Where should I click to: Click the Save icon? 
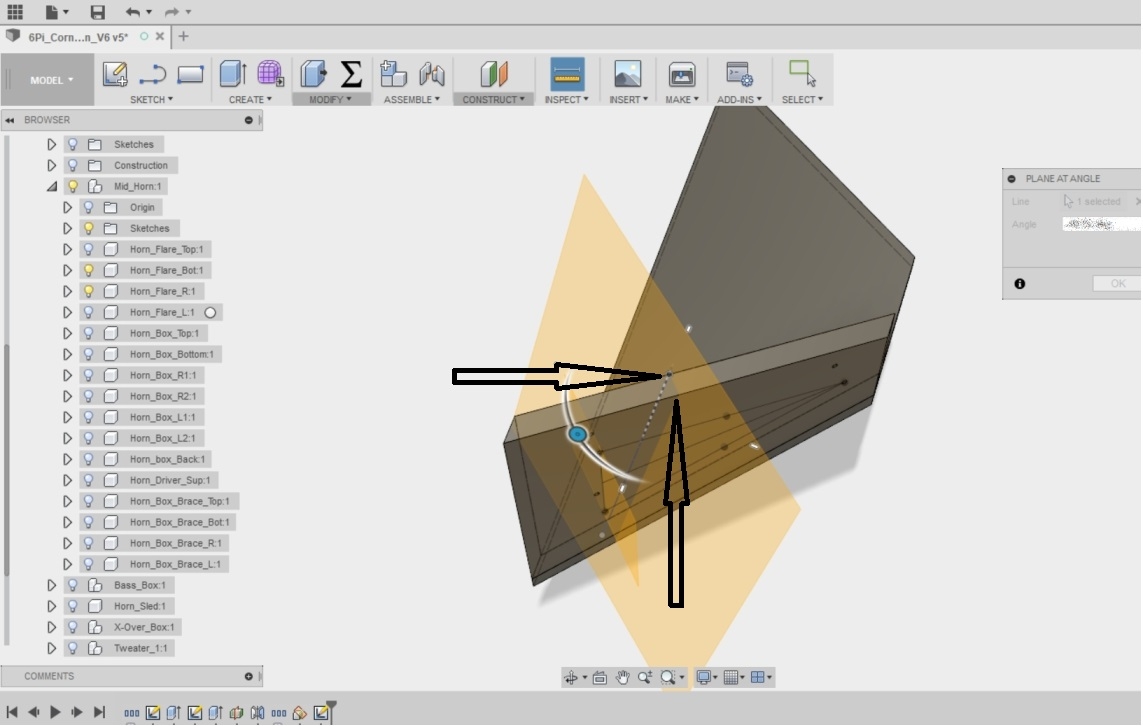coord(97,12)
